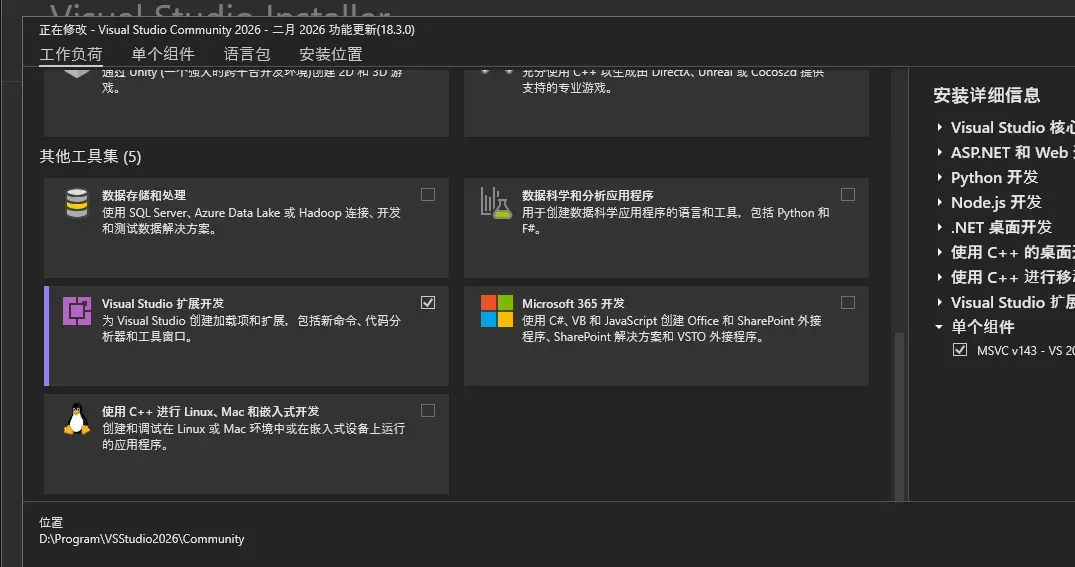Expand the 使用 C++ 的桌面 details node
The image size is (1075, 567).
939,252
